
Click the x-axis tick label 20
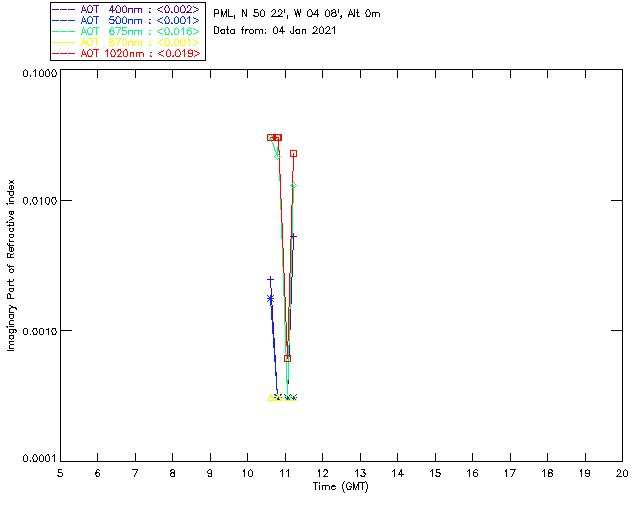(622, 473)
